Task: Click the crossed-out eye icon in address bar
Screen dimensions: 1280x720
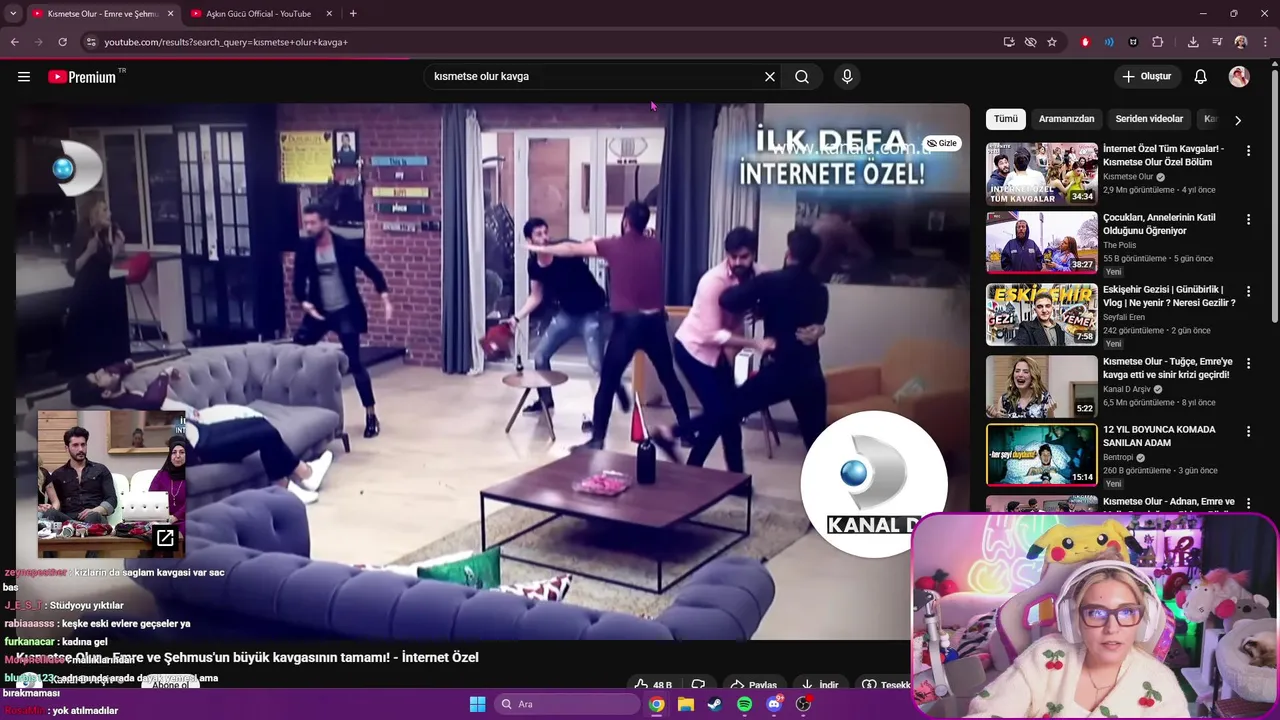Action: [1030, 42]
